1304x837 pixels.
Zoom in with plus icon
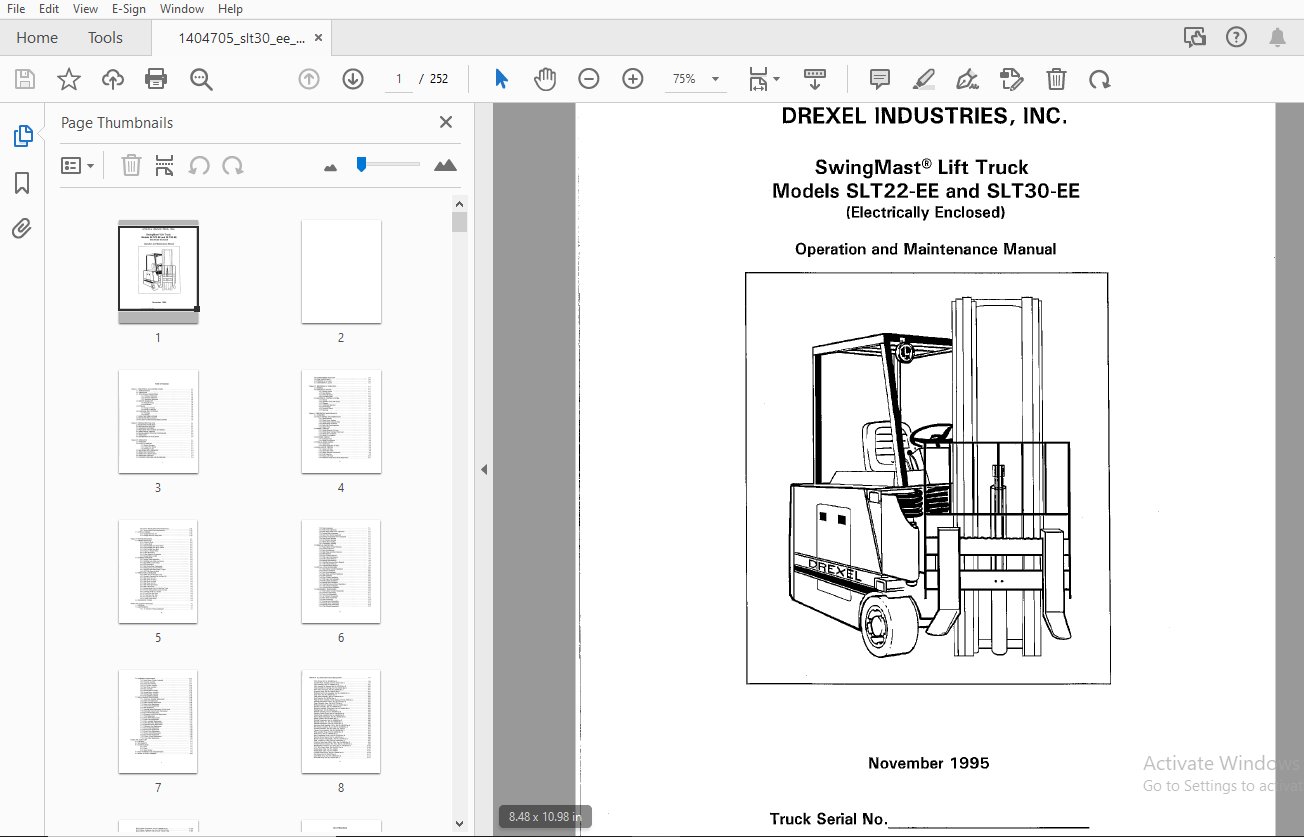pyautogui.click(x=633, y=79)
